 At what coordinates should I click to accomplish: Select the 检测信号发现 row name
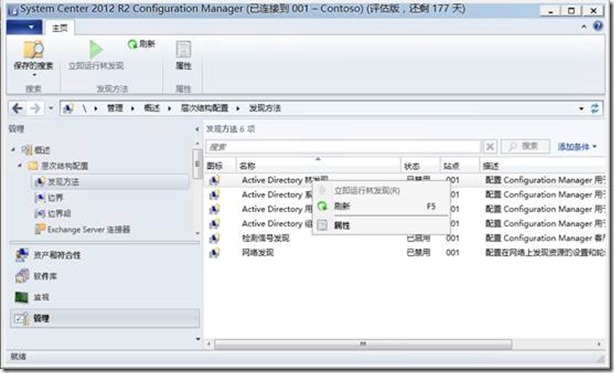pyautogui.click(x=265, y=238)
